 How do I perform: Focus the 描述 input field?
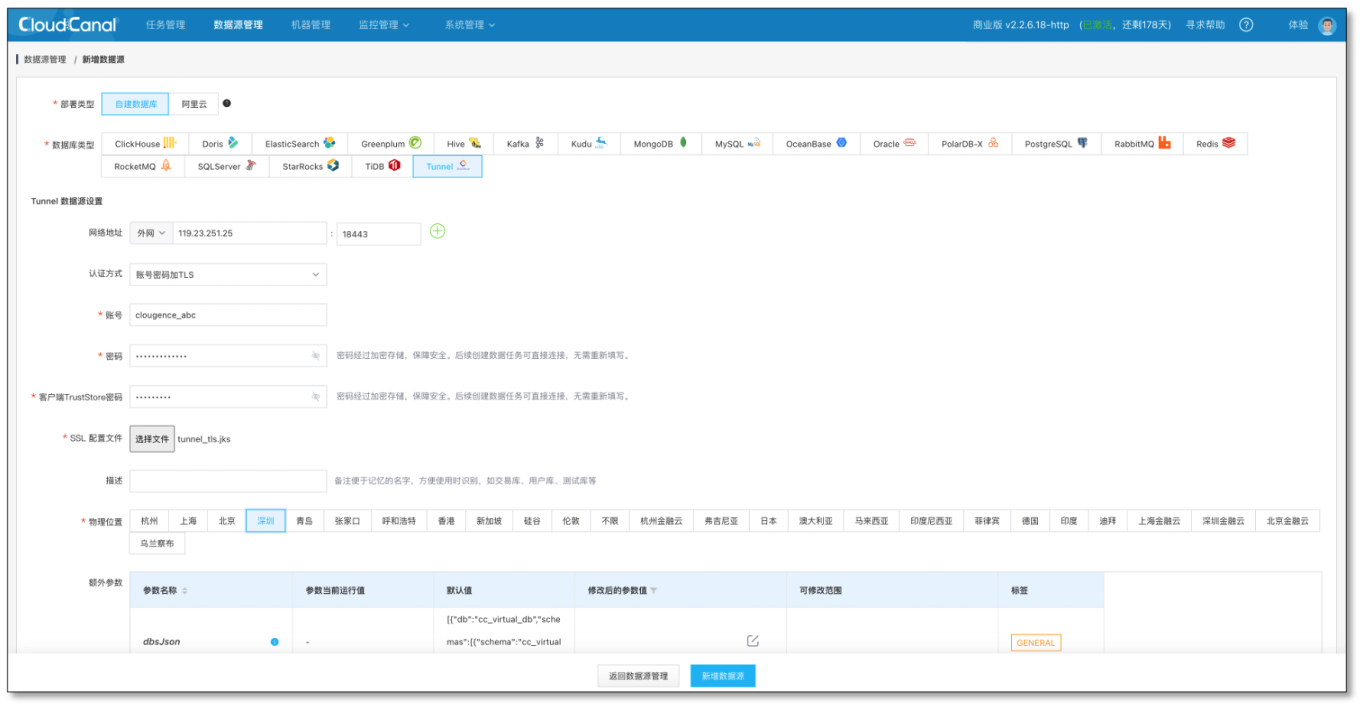point(228,481)
